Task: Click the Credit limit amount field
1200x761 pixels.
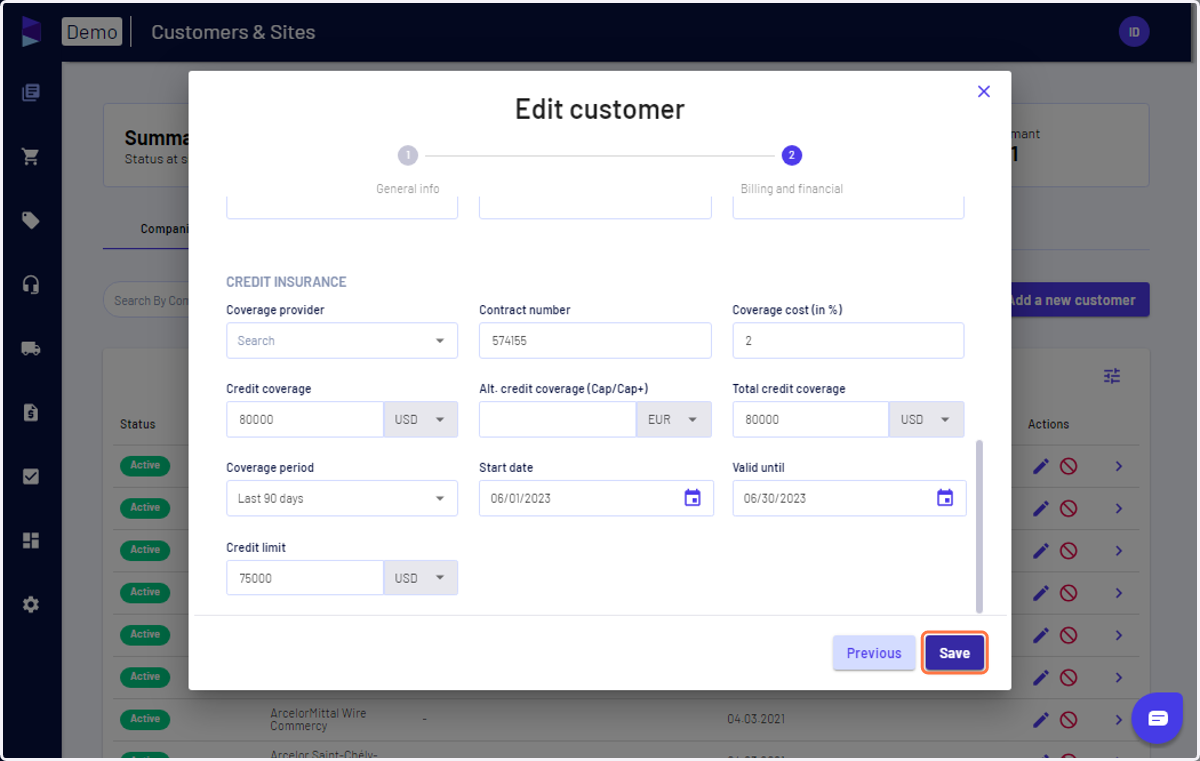Action: [x=305, y=578]
